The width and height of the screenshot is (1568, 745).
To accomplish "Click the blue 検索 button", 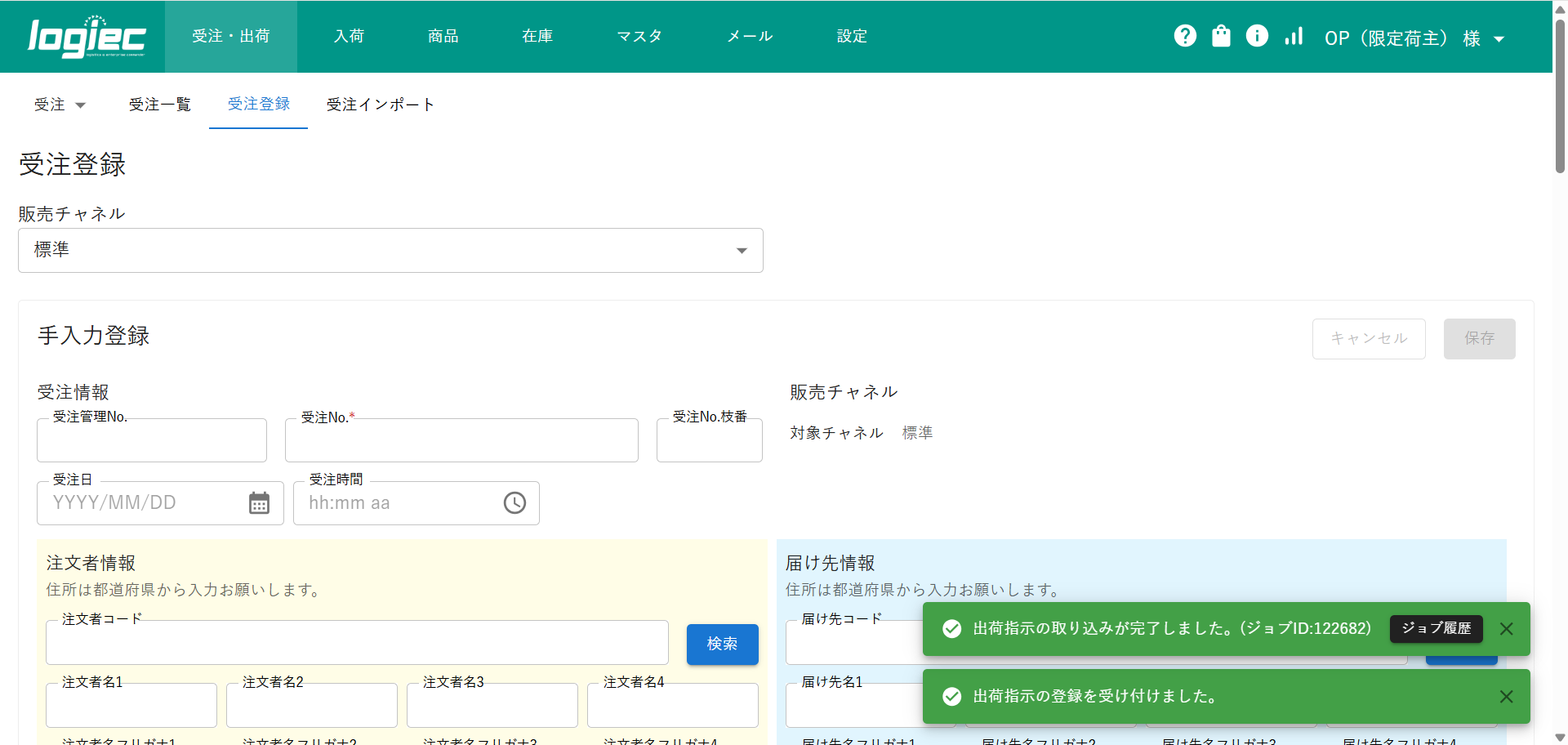I will coord(722,644).
